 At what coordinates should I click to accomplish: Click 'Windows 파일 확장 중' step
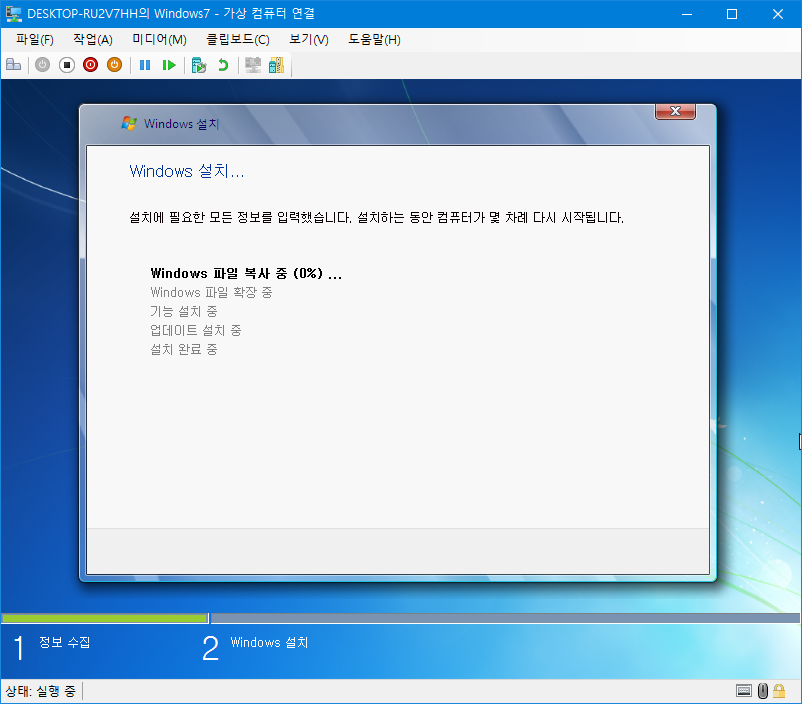pos(211,292)
